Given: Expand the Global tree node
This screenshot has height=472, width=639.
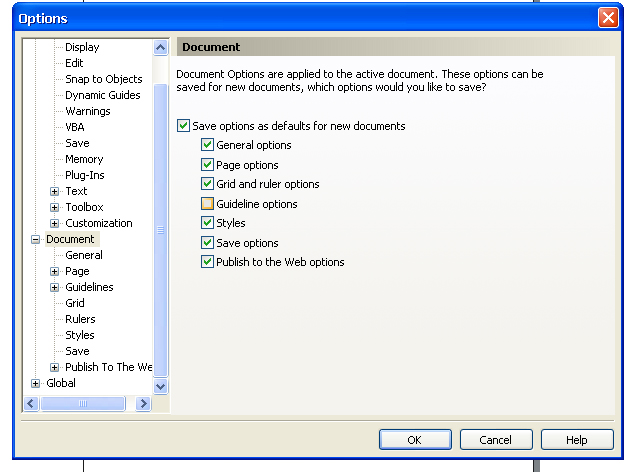Looking at the screenshot, I should (35, 383).
